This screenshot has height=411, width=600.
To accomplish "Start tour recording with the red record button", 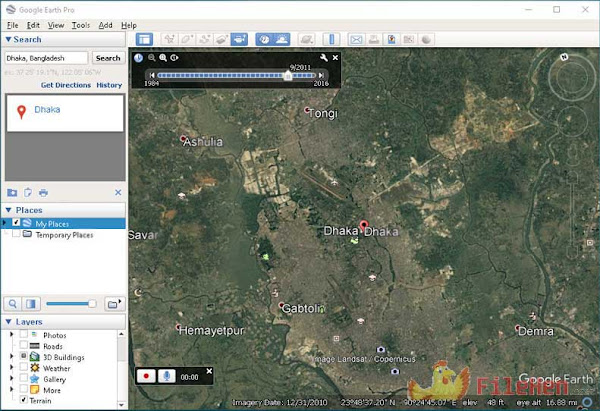I will pyautogui.click(x=146, y=376).
